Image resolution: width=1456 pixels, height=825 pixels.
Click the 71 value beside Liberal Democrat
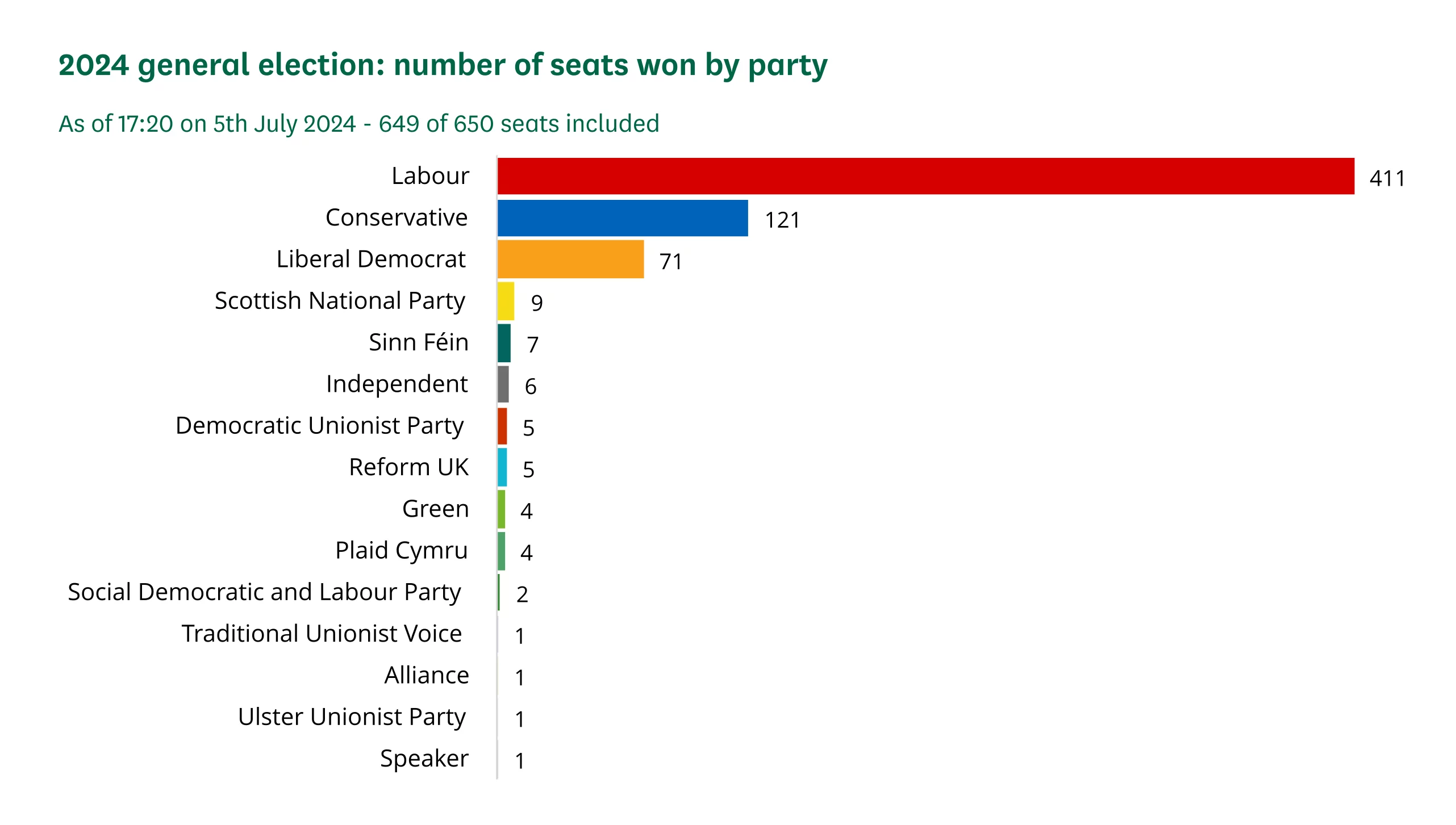tap(671, 262)
